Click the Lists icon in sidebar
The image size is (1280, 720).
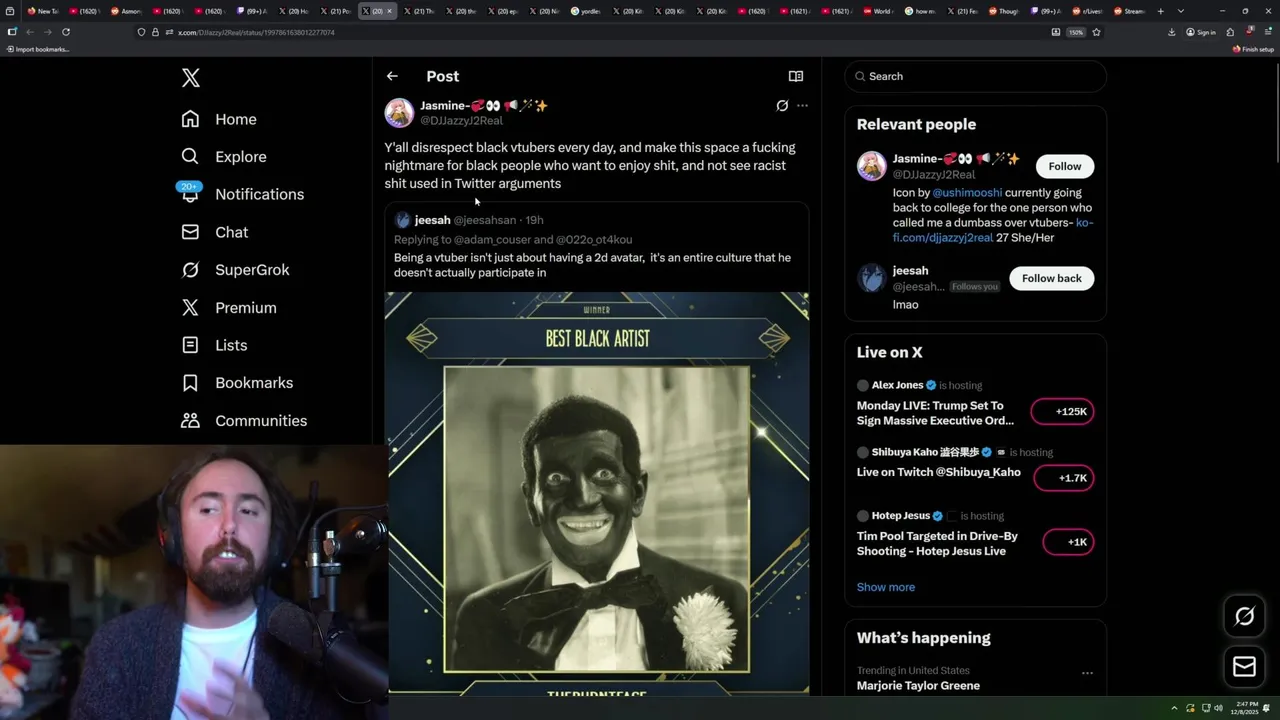pyautogui.click(x=190, y=345)
